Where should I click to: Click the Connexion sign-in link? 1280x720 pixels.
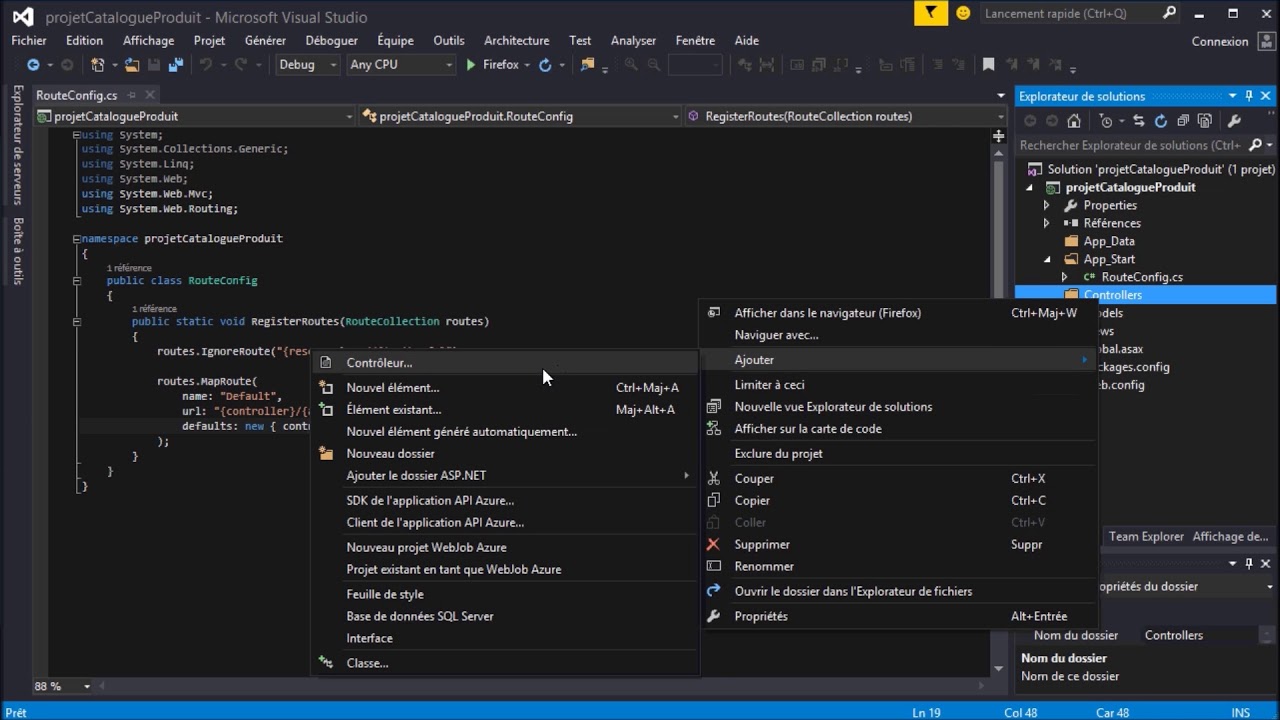click(x=1220, y=41)
